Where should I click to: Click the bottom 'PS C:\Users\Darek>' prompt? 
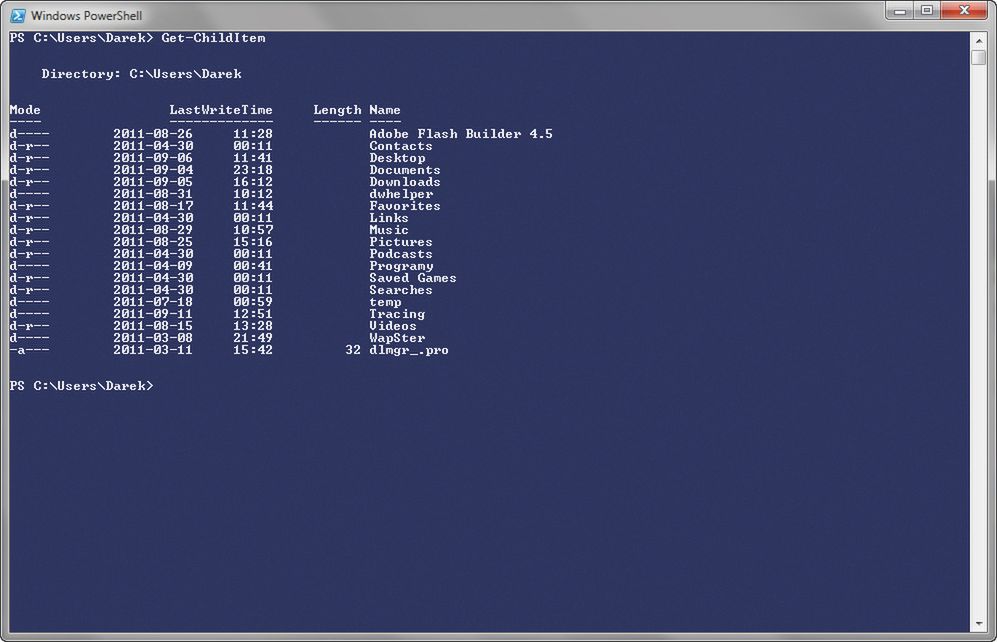81,386
